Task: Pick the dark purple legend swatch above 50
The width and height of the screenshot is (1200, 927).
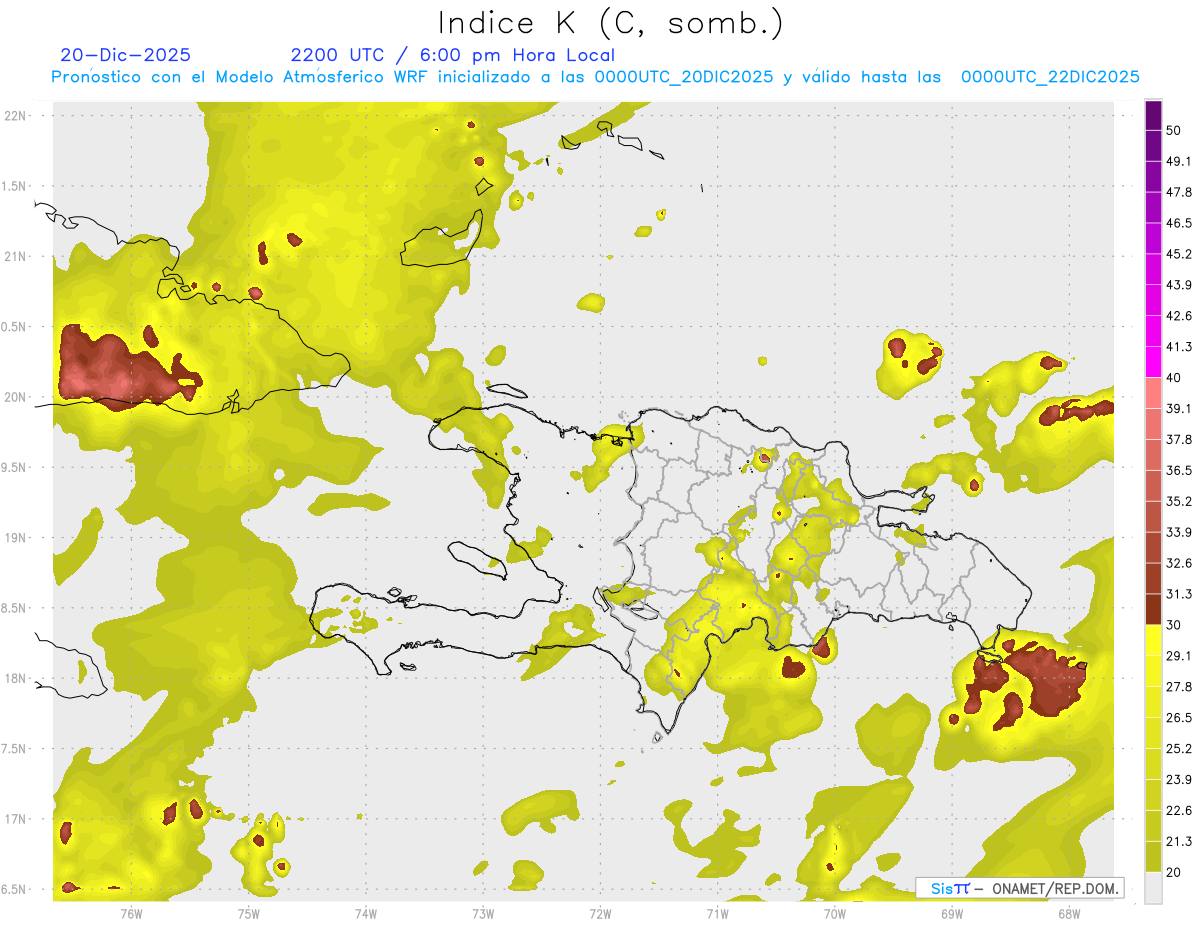Action: [1154, 116]
